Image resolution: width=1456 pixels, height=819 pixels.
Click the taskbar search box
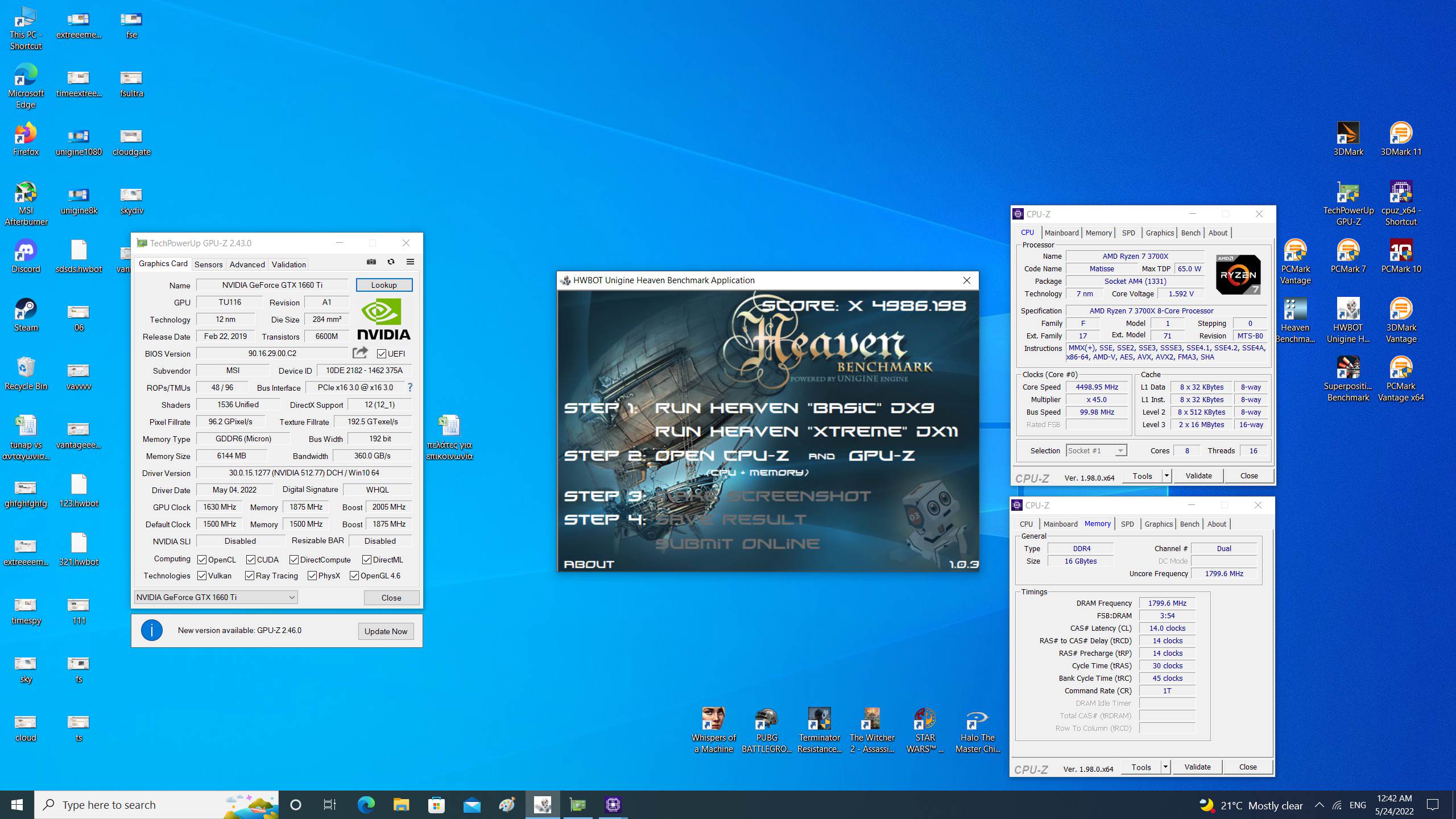(156, 805)
